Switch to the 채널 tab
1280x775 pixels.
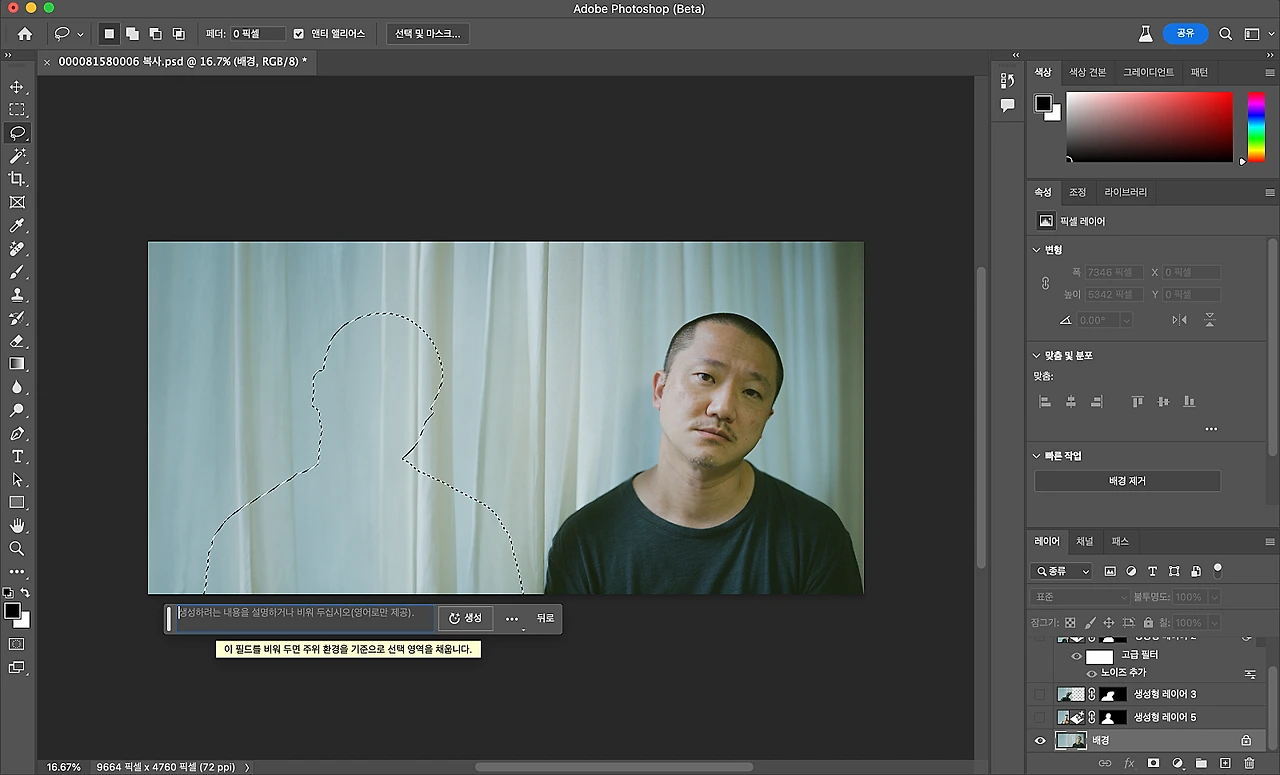[x=1084, y=541]
